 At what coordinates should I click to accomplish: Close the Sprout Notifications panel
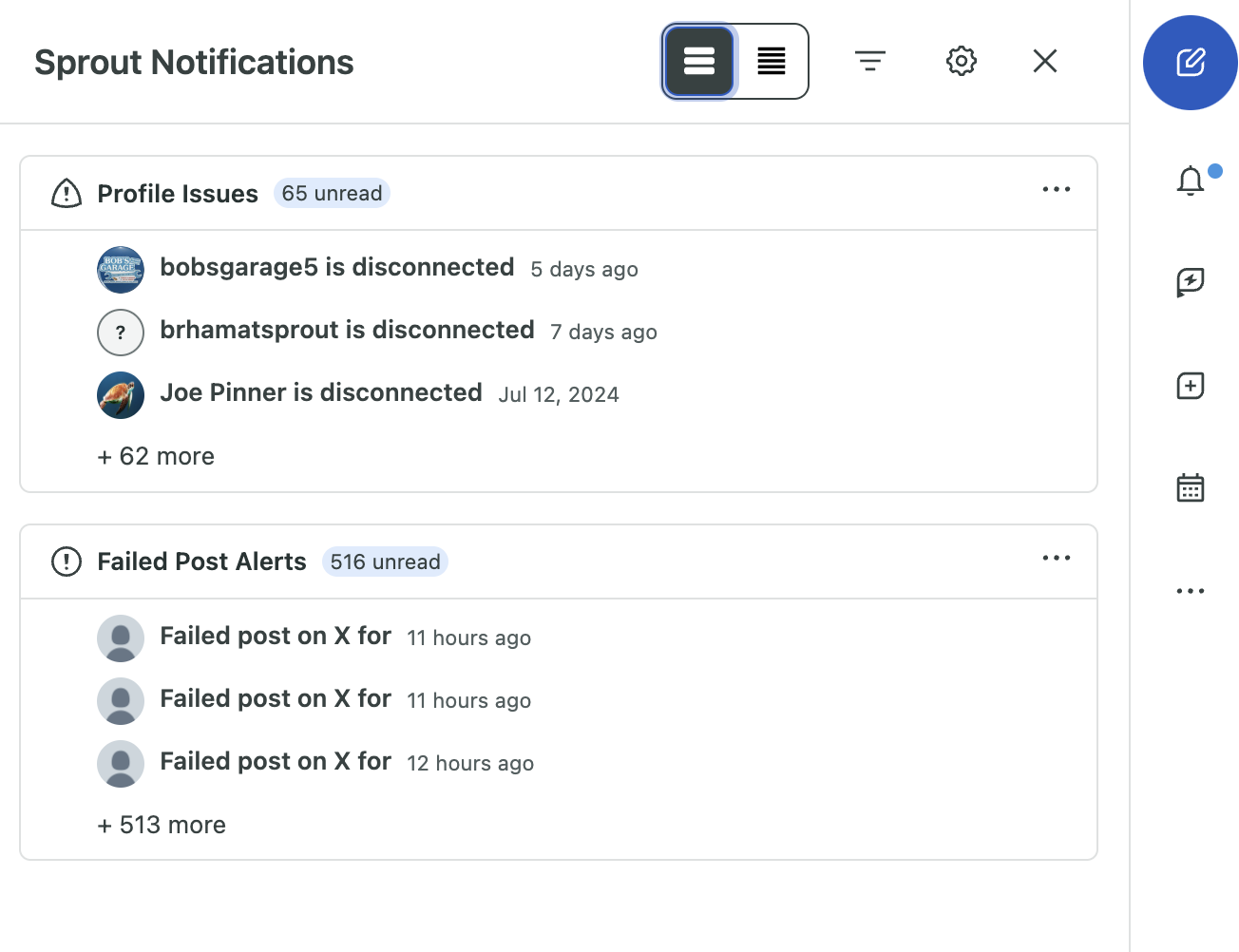pos(1044,62)
